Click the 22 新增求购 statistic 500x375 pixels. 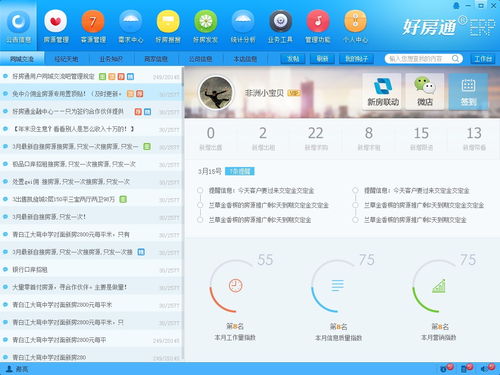(316, 139)
